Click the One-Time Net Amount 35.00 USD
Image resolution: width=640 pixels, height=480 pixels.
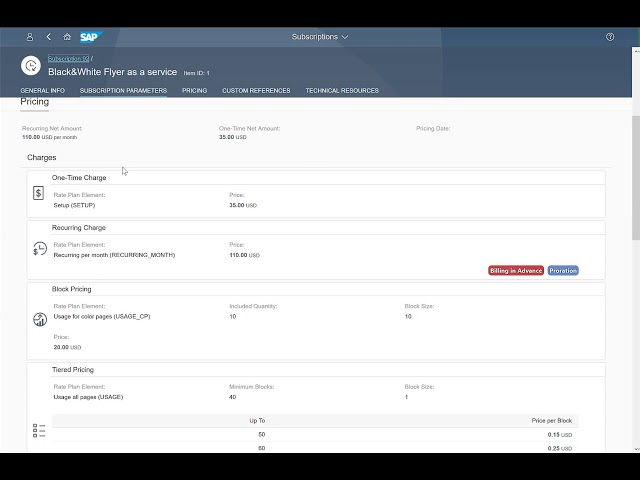(x=233, y=137)
